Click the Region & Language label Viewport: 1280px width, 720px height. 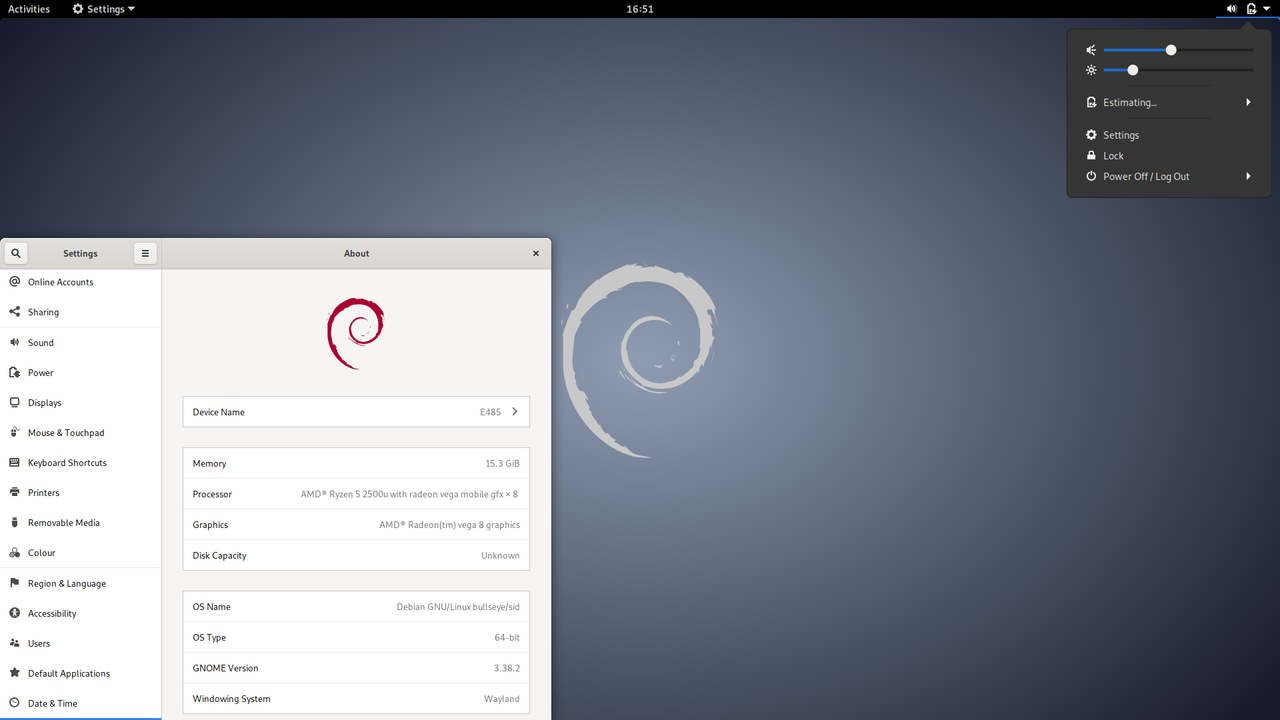click(x=67, y=584)
